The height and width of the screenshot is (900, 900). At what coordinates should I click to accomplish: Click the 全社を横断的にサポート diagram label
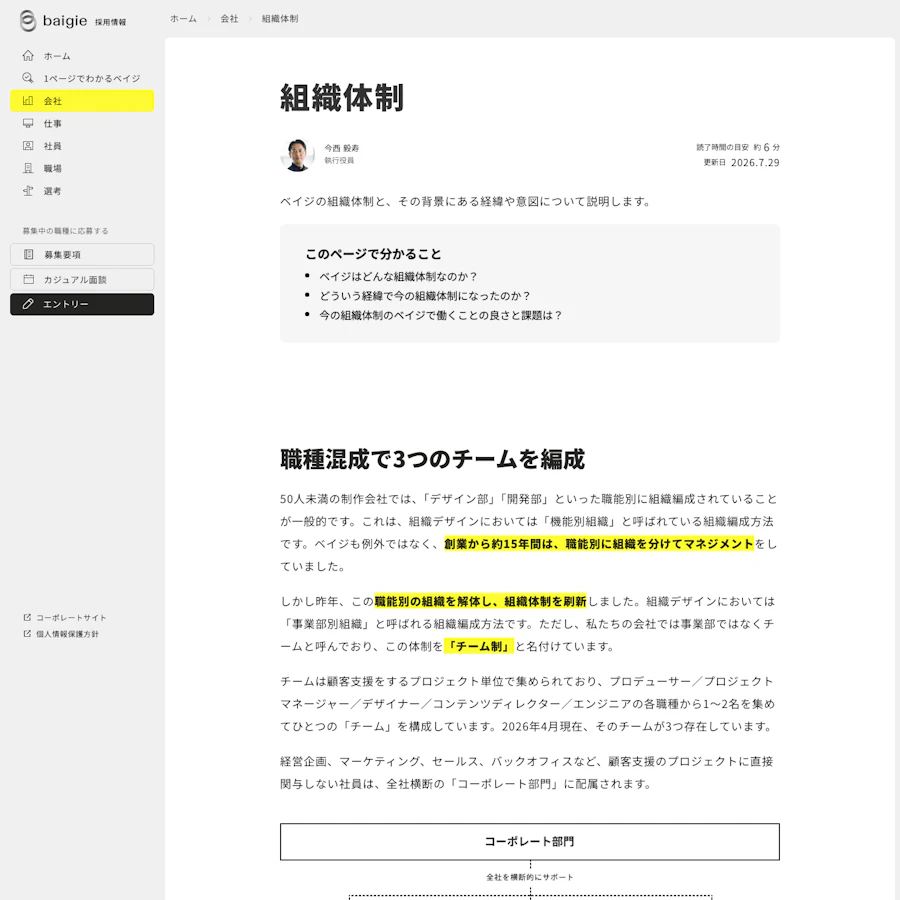pyautogui.click(x=529, y=877)
